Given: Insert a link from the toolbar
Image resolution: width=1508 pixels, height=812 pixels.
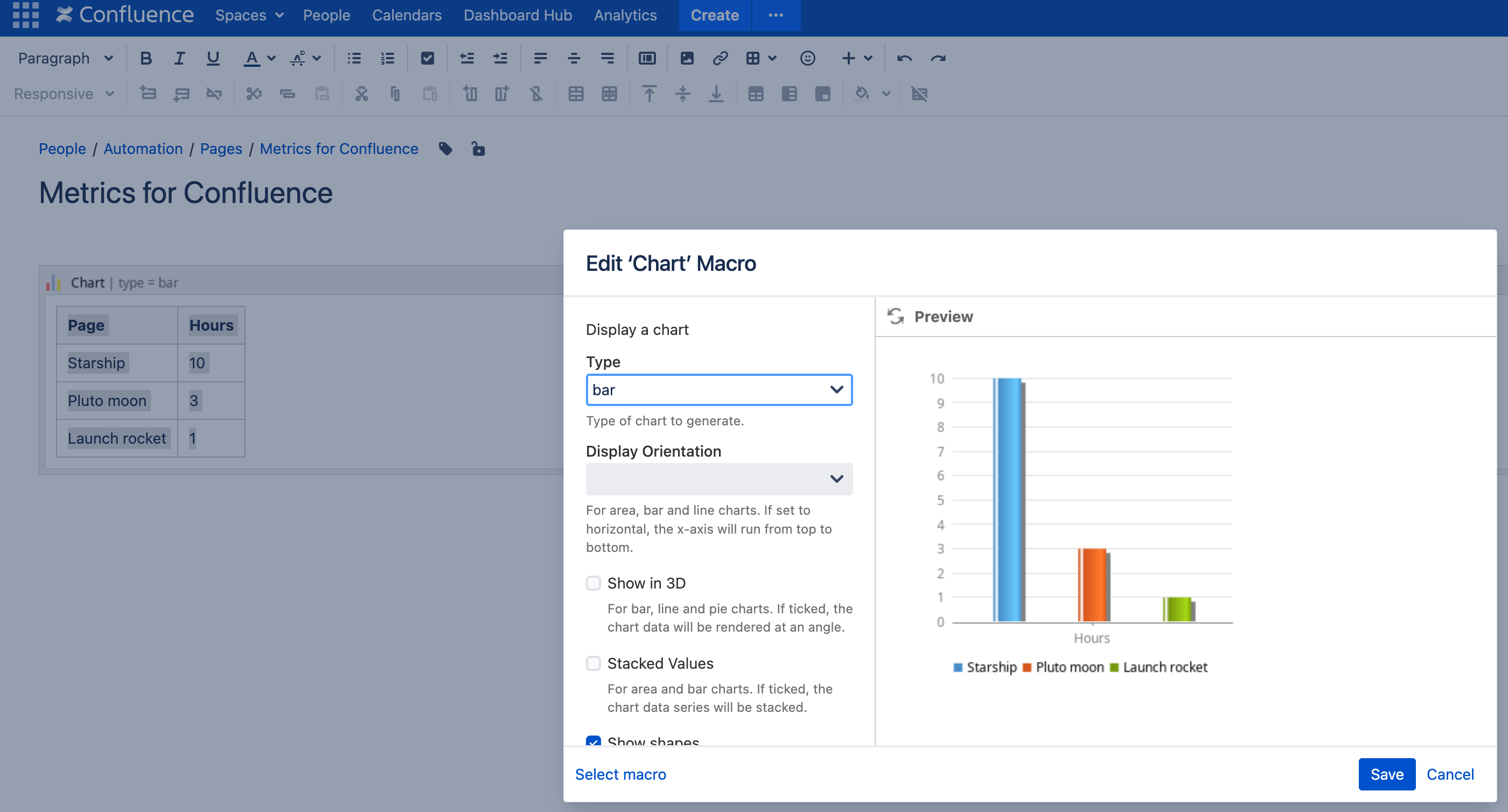Looking at the screenshot, I should pos(720,58).
